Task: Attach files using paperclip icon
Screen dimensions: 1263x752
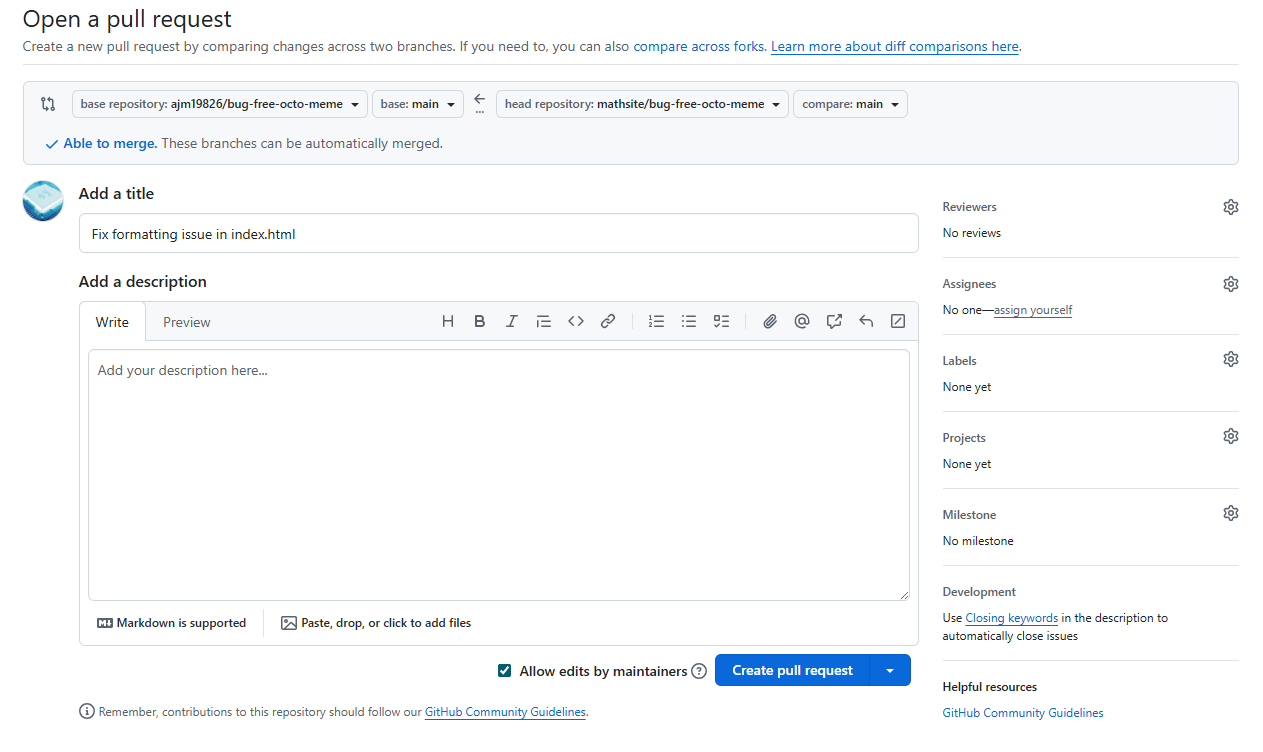Action: pos(770,321)
